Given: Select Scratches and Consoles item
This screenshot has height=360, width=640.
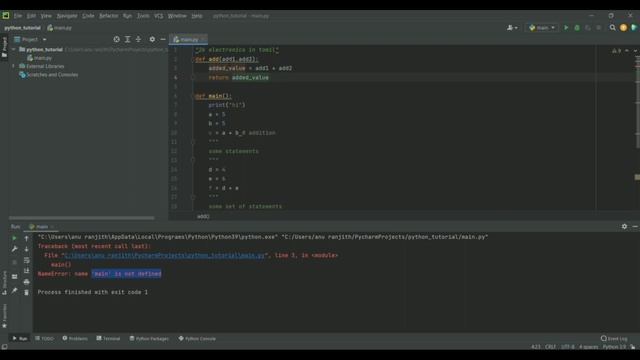Looking at the screenshot, I should (49, 75).
